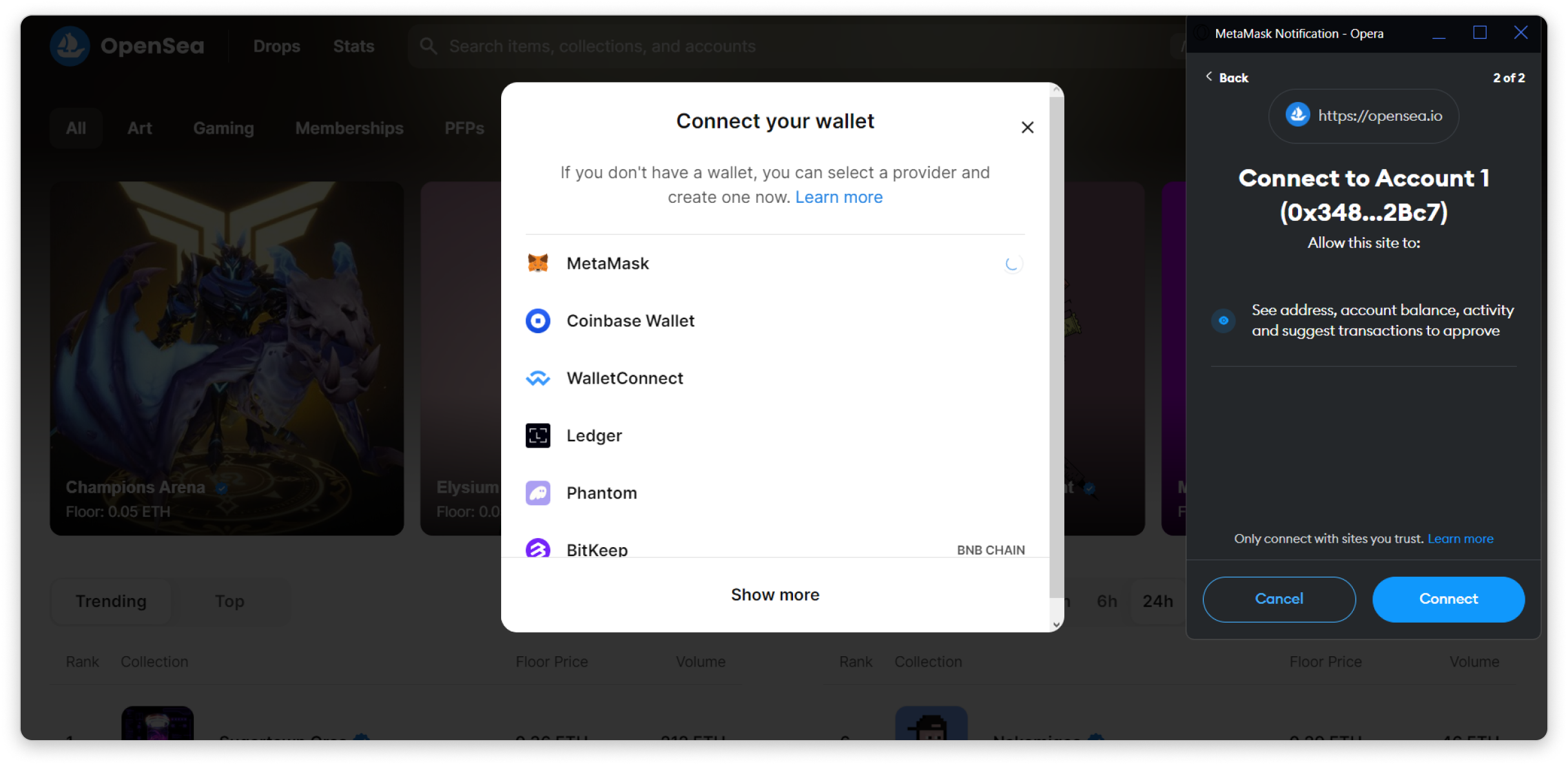Switch to the Trending tab

point(111,601)
